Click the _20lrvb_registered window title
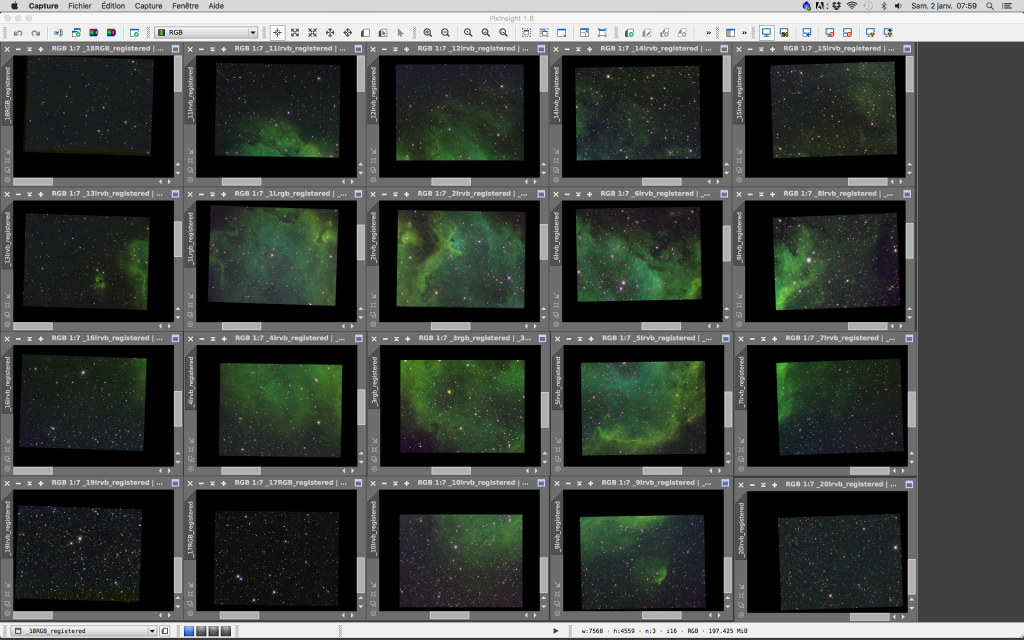 pos(840,485)
